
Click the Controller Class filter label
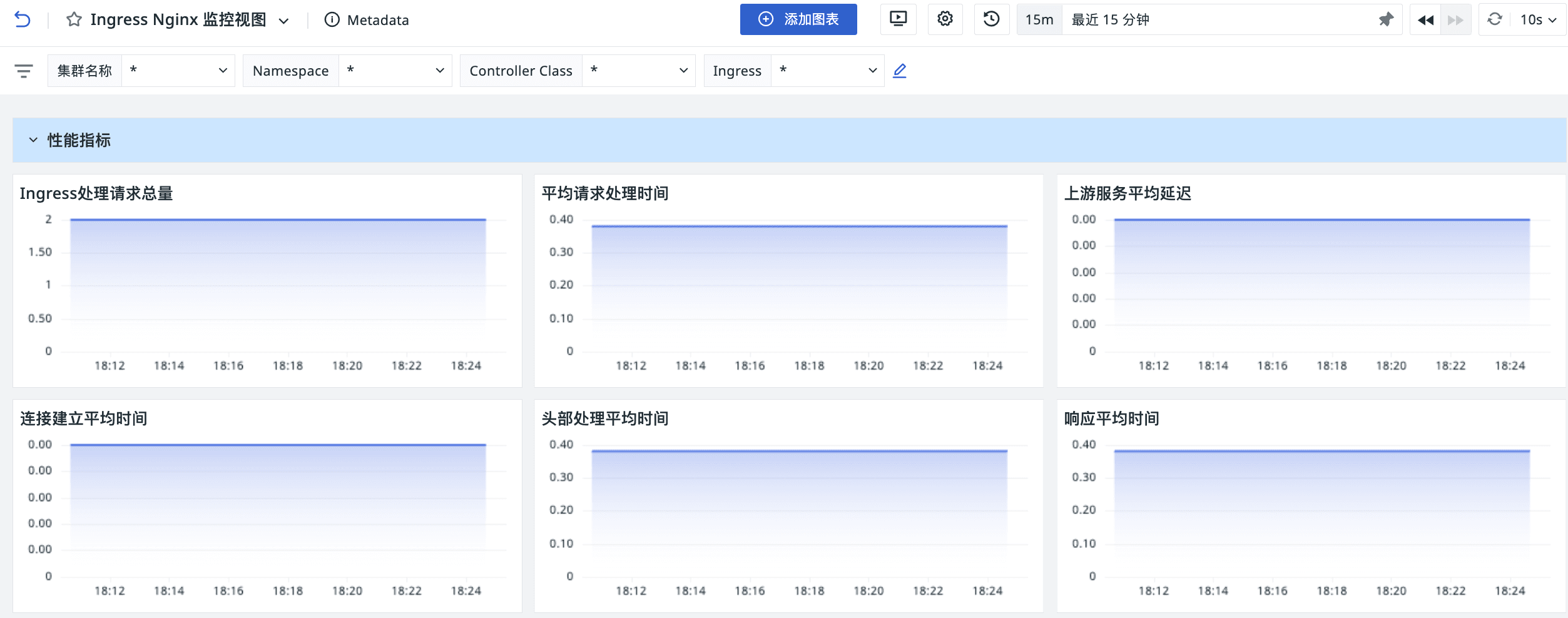(x=521, y=71)
